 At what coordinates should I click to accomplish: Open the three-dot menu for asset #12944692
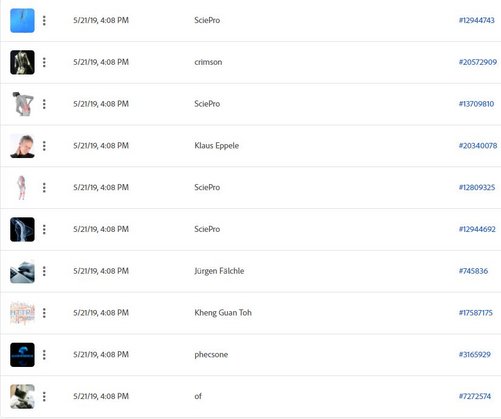pos(44,229)
